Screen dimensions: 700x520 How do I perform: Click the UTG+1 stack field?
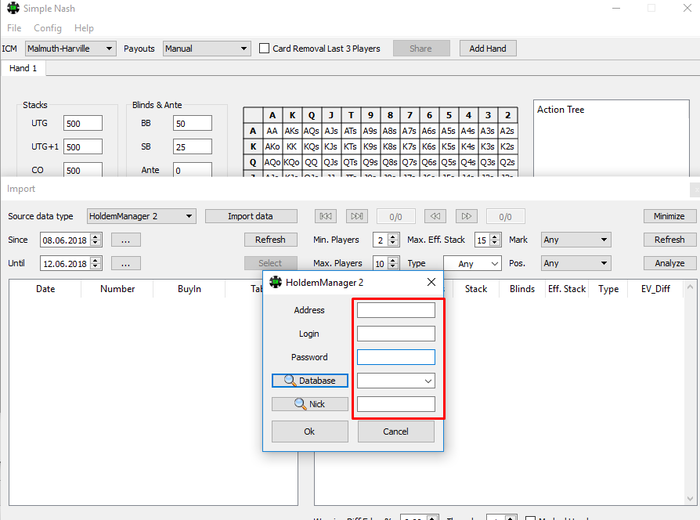click(83, 147)
